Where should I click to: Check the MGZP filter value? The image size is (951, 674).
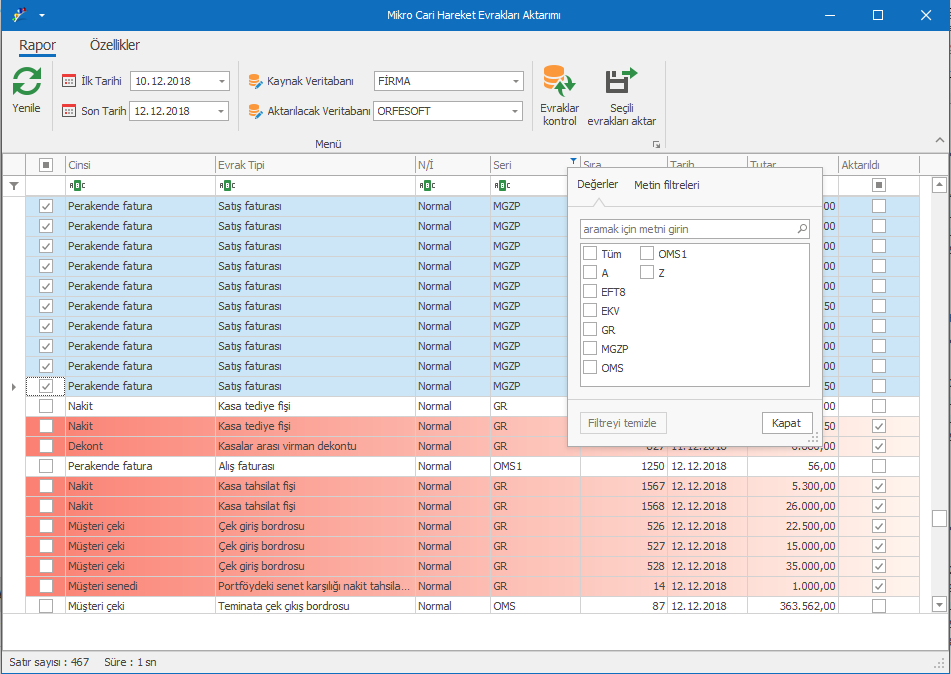coord(590,349)
